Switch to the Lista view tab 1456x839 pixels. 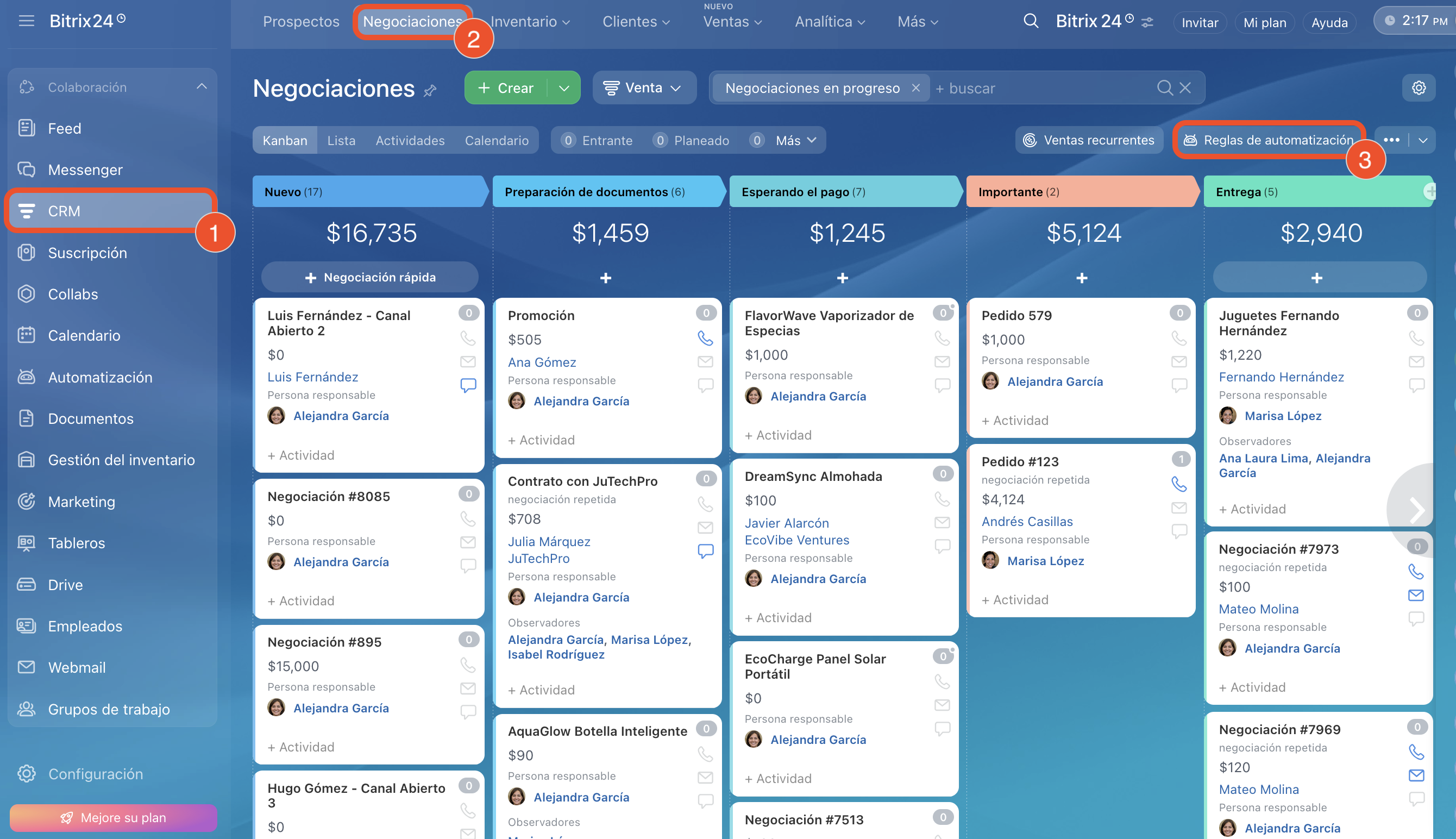(341, 140)
